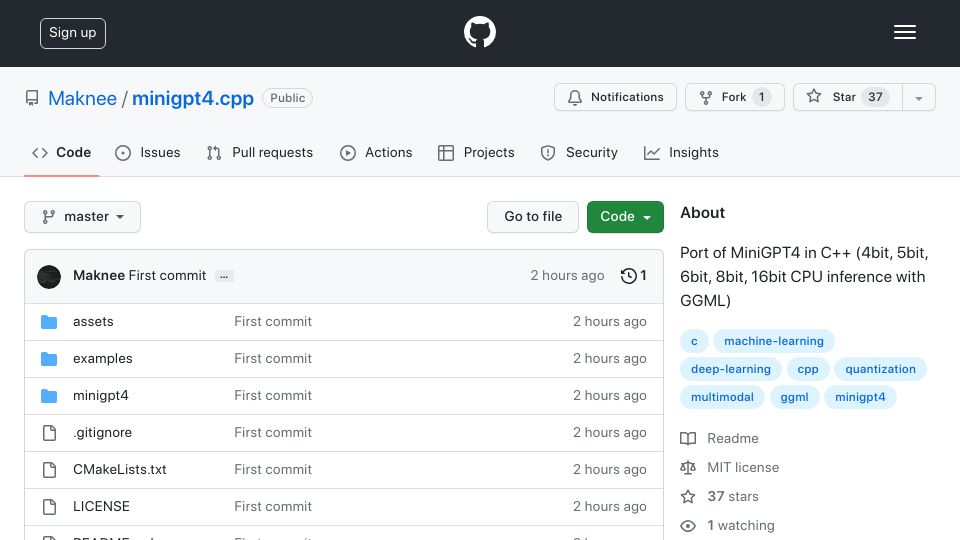Open the Maknee owner link
This screenshot has height=540, width=960.
point(82,99)
